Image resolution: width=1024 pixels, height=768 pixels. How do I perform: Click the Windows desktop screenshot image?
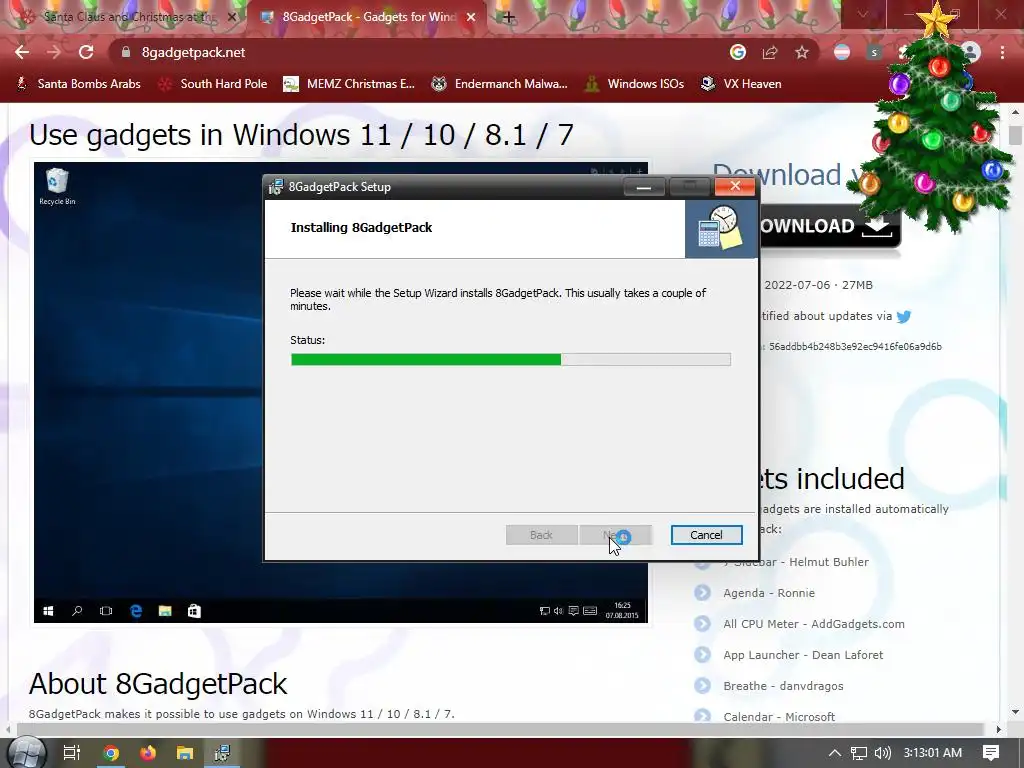[148, 392]
